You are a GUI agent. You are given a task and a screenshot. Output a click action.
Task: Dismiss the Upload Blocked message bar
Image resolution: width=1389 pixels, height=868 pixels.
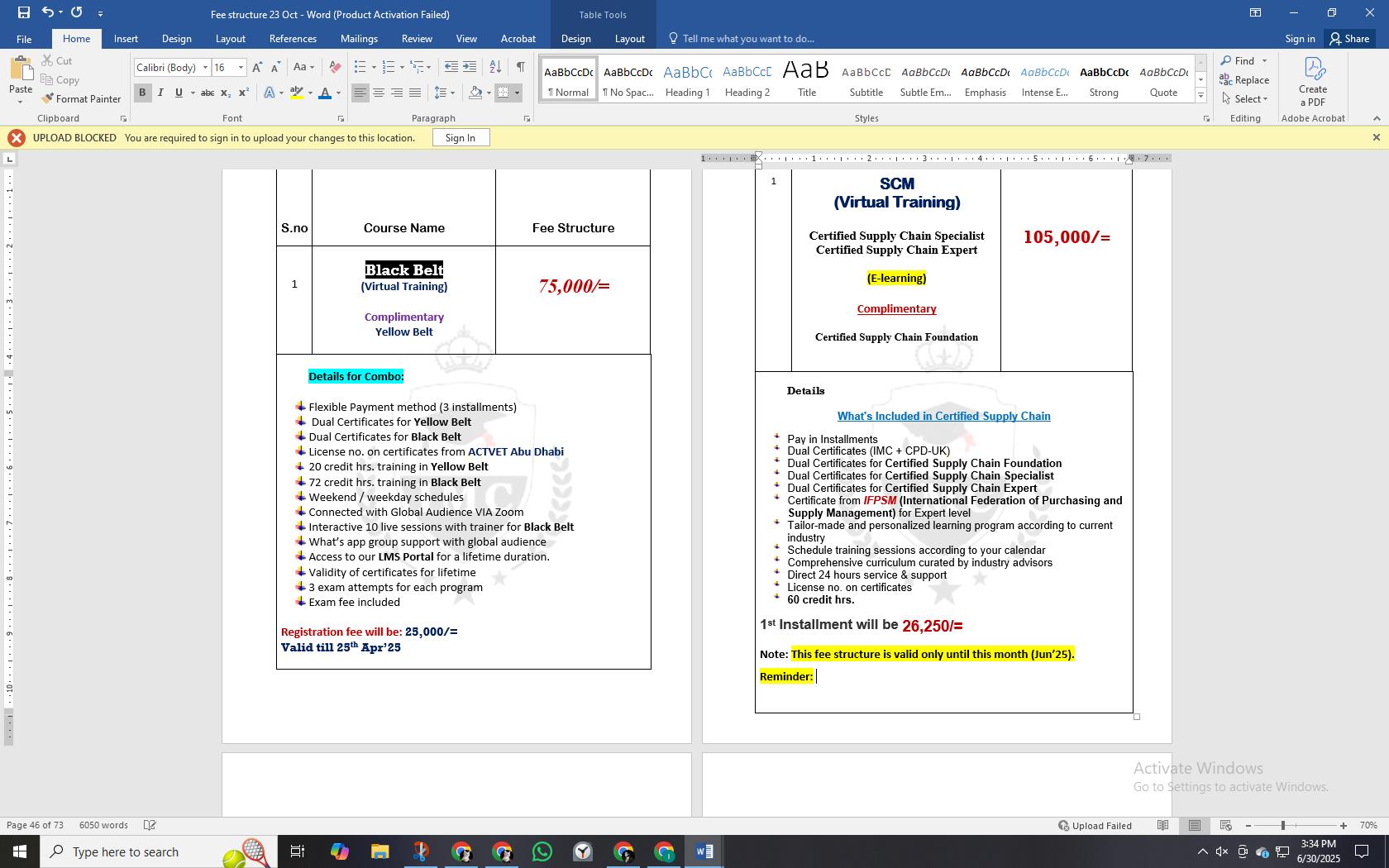[1376, 137]
